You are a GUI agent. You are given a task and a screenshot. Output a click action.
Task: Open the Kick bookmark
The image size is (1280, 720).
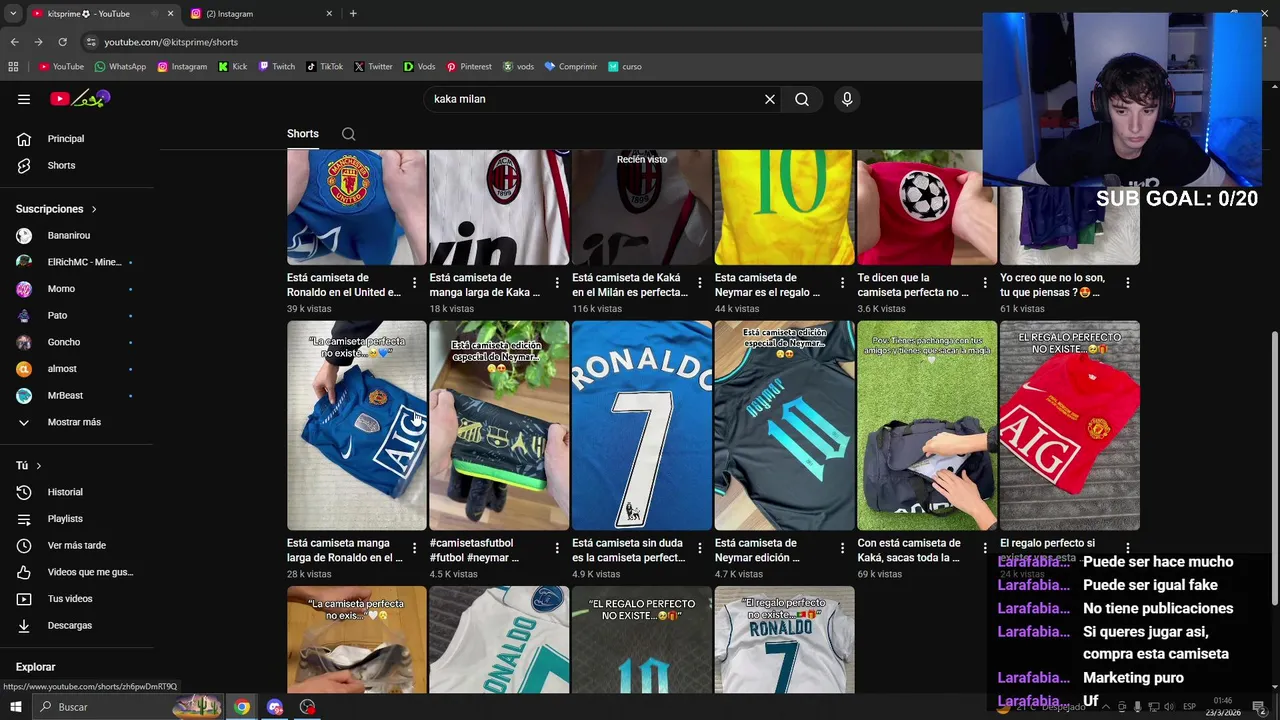[x=232, y=67]
